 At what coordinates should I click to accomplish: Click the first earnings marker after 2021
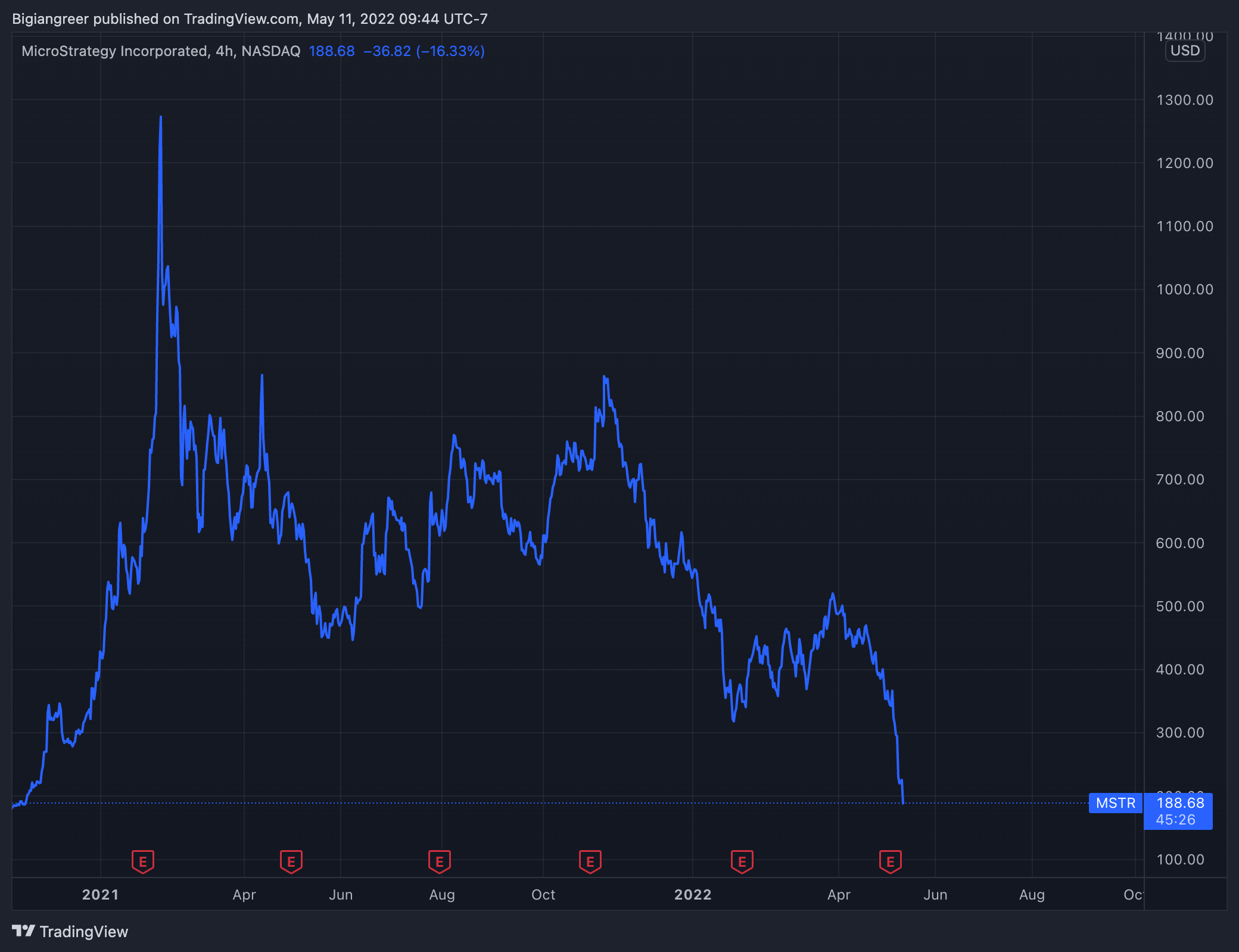click(143, 861)
